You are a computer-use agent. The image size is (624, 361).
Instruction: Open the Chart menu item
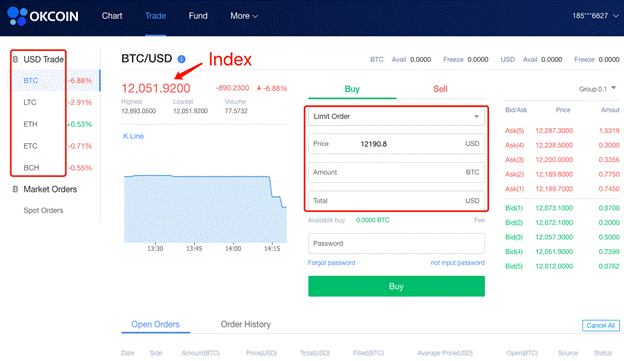click(x=112, y=16)
